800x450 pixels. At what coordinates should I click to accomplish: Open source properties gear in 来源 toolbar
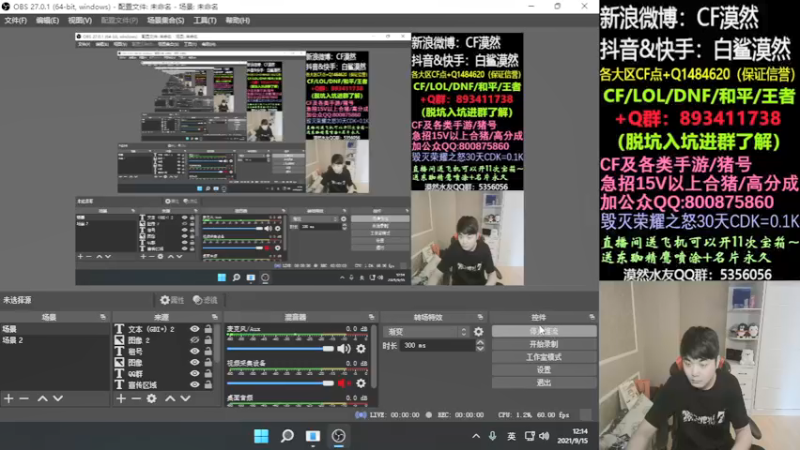(x=152, y=398)
